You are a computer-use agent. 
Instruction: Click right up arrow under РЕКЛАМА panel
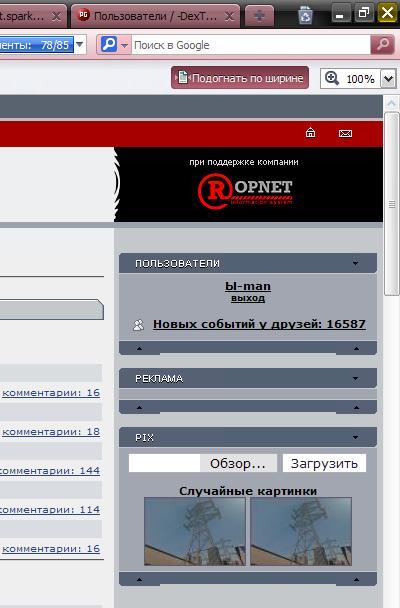[x=356, y=408]
